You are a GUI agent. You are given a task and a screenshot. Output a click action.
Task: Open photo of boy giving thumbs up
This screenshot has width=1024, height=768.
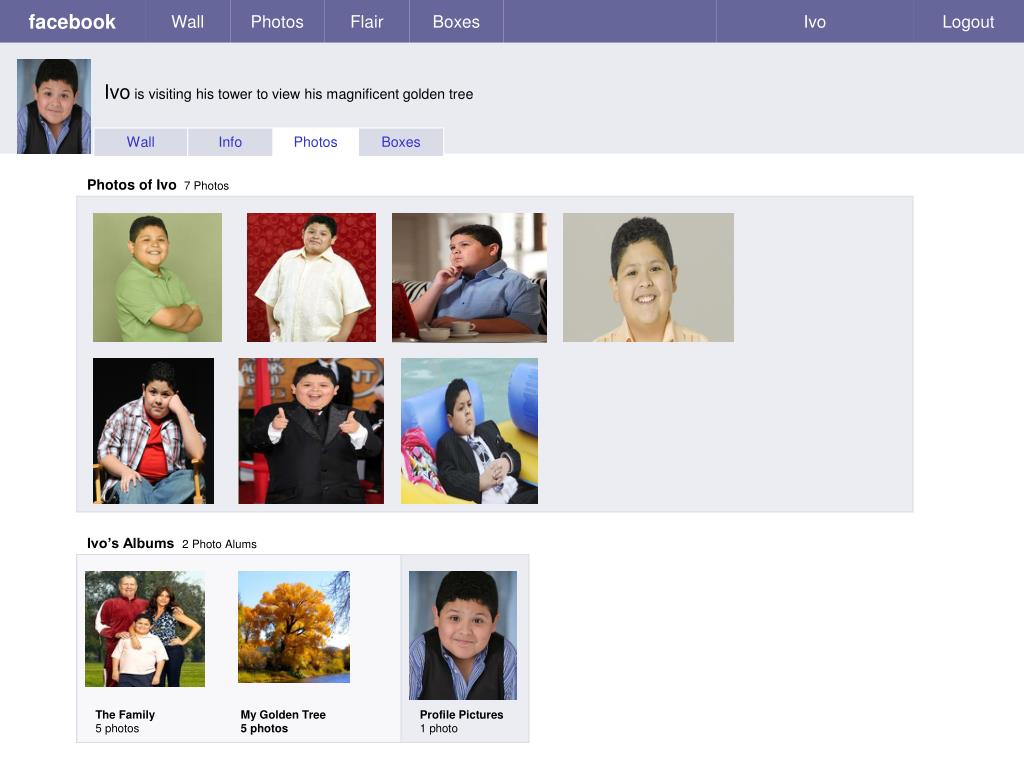(x=311, y=430)
